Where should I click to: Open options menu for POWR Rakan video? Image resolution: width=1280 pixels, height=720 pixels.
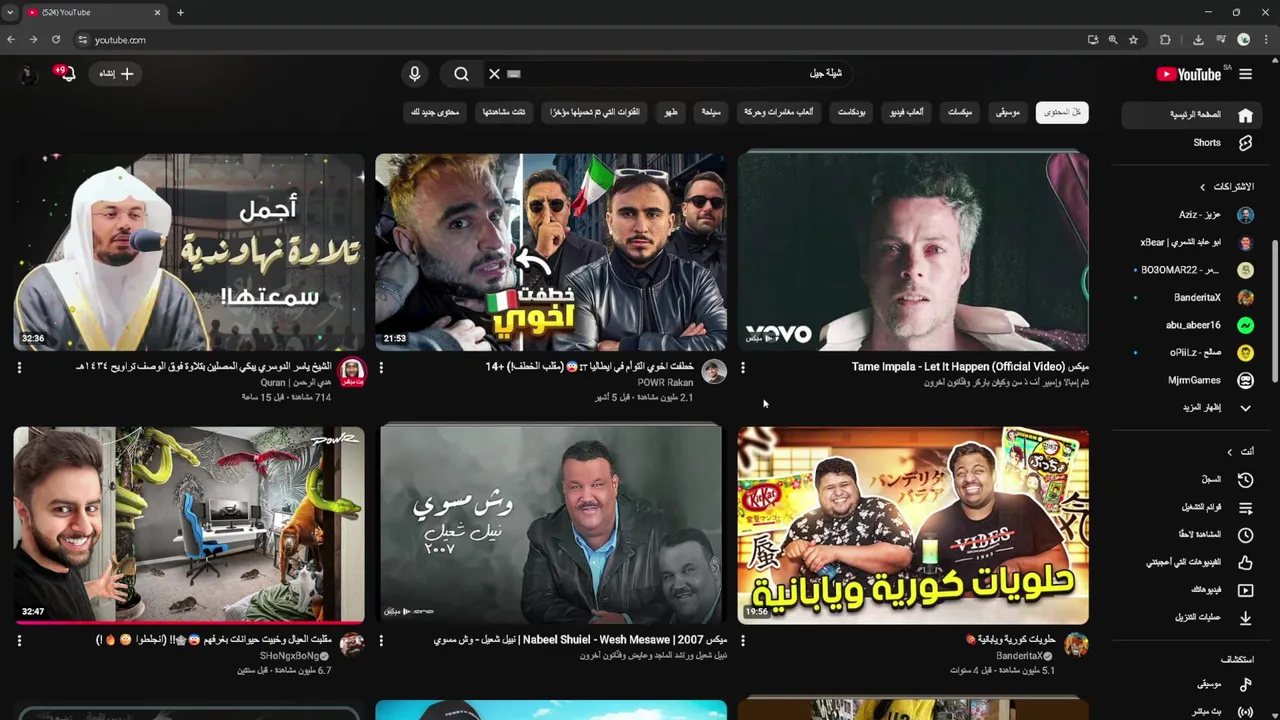point(381,368)
